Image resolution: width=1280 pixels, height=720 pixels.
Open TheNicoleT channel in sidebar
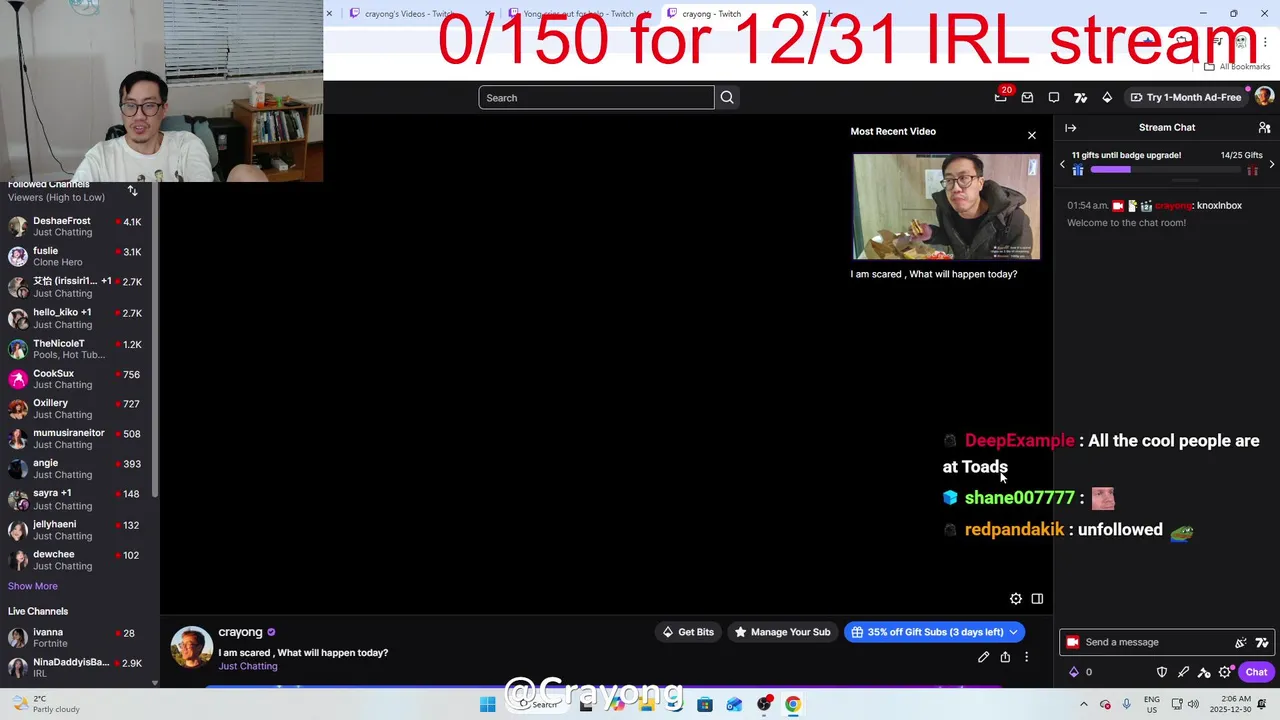tap(78, 349)
